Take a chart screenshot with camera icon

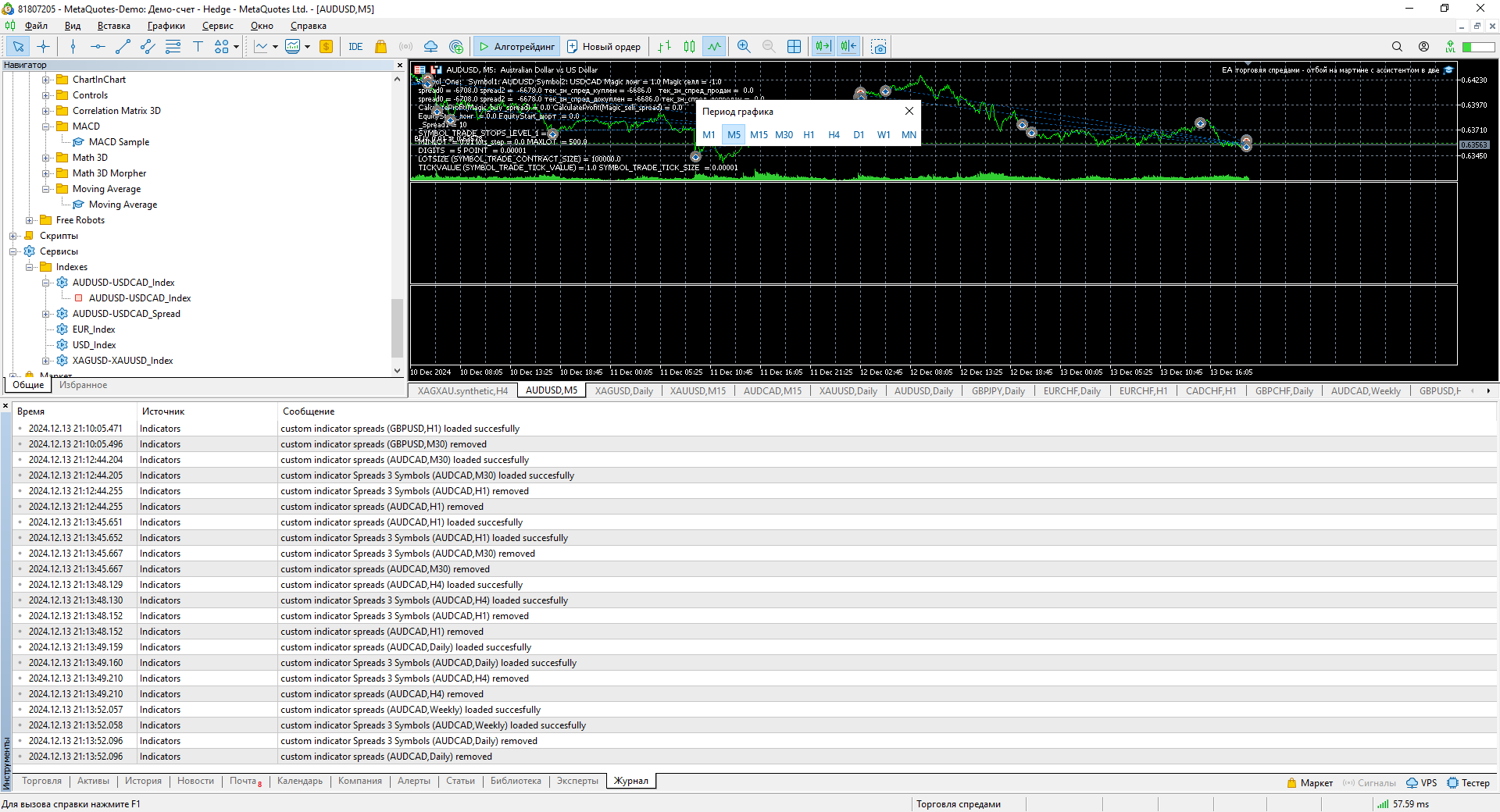pos(879,47)
